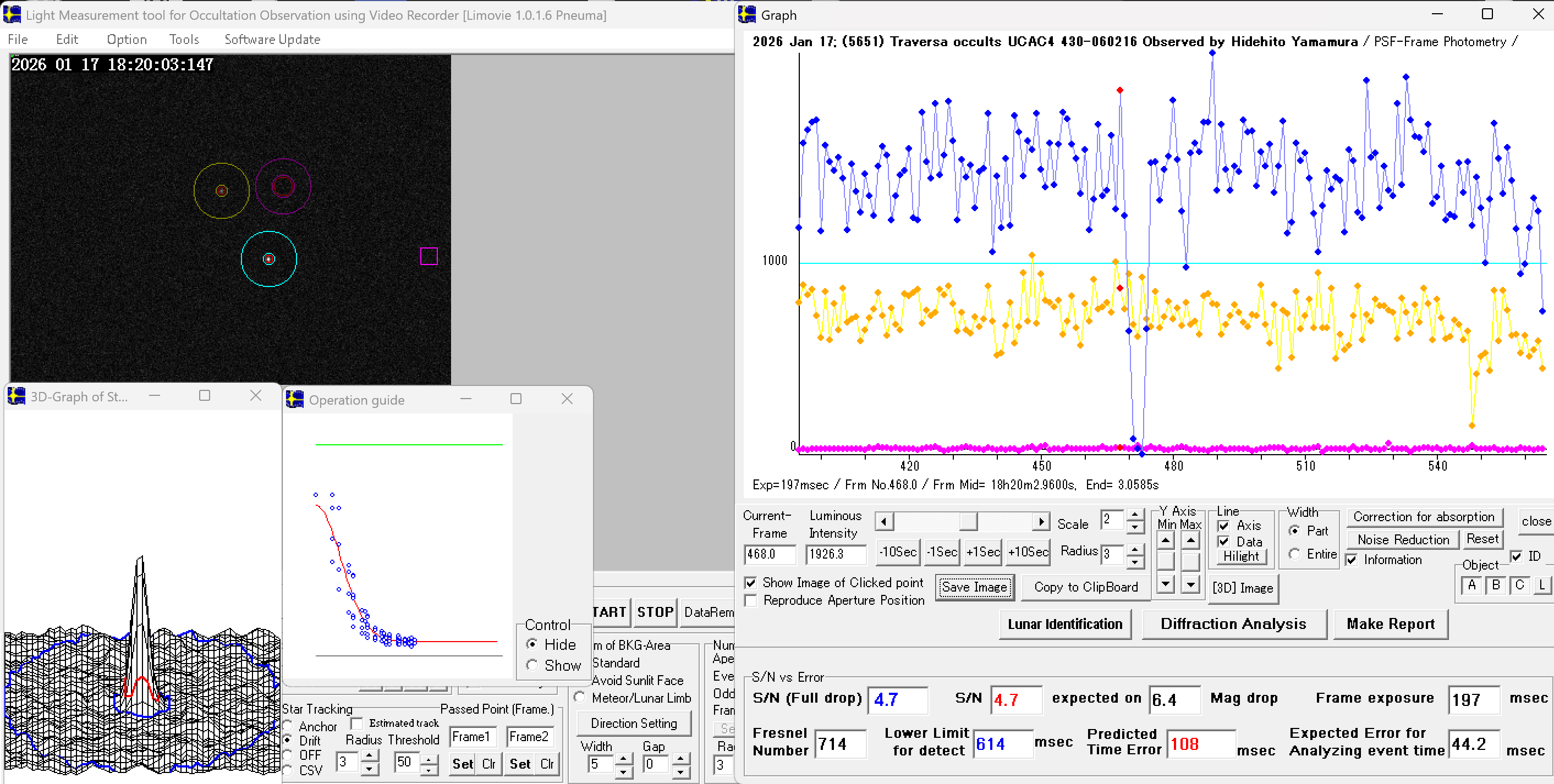This screenshot has width=1554, height=784.
Task: Increase the Scale spinner value
Action: tap(1135, 515)
